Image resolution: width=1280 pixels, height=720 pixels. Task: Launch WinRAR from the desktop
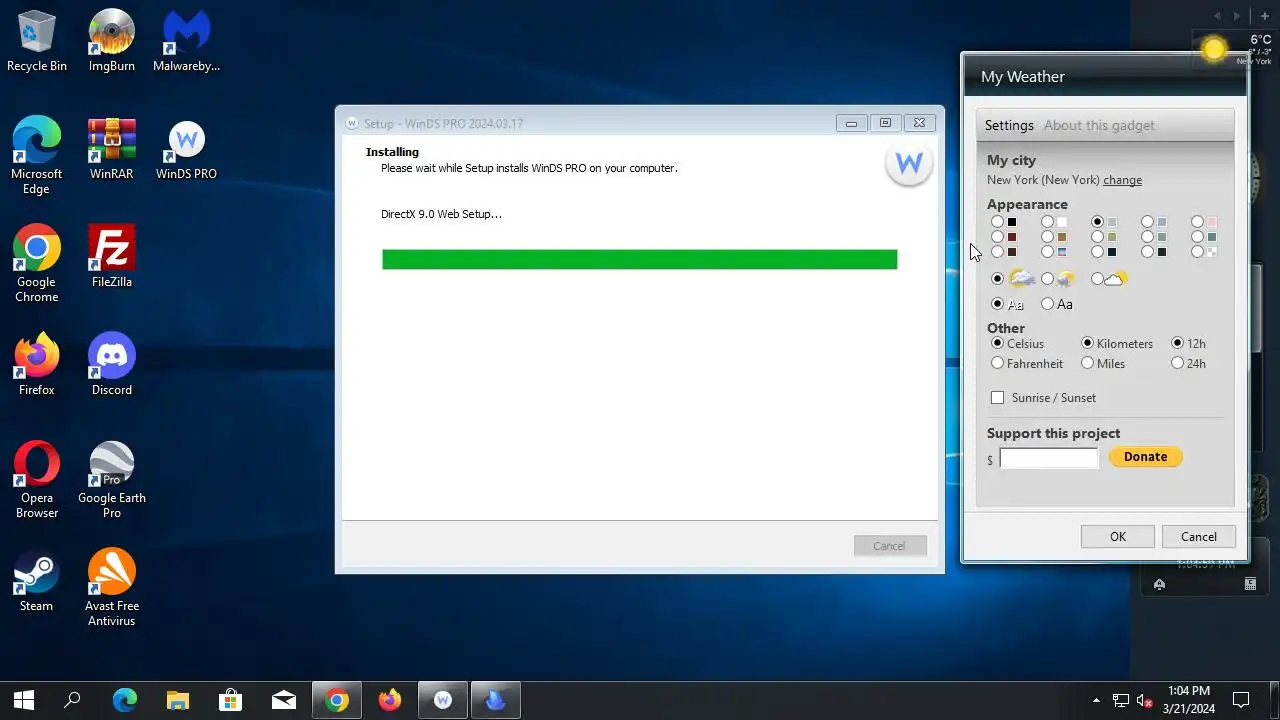112,149
